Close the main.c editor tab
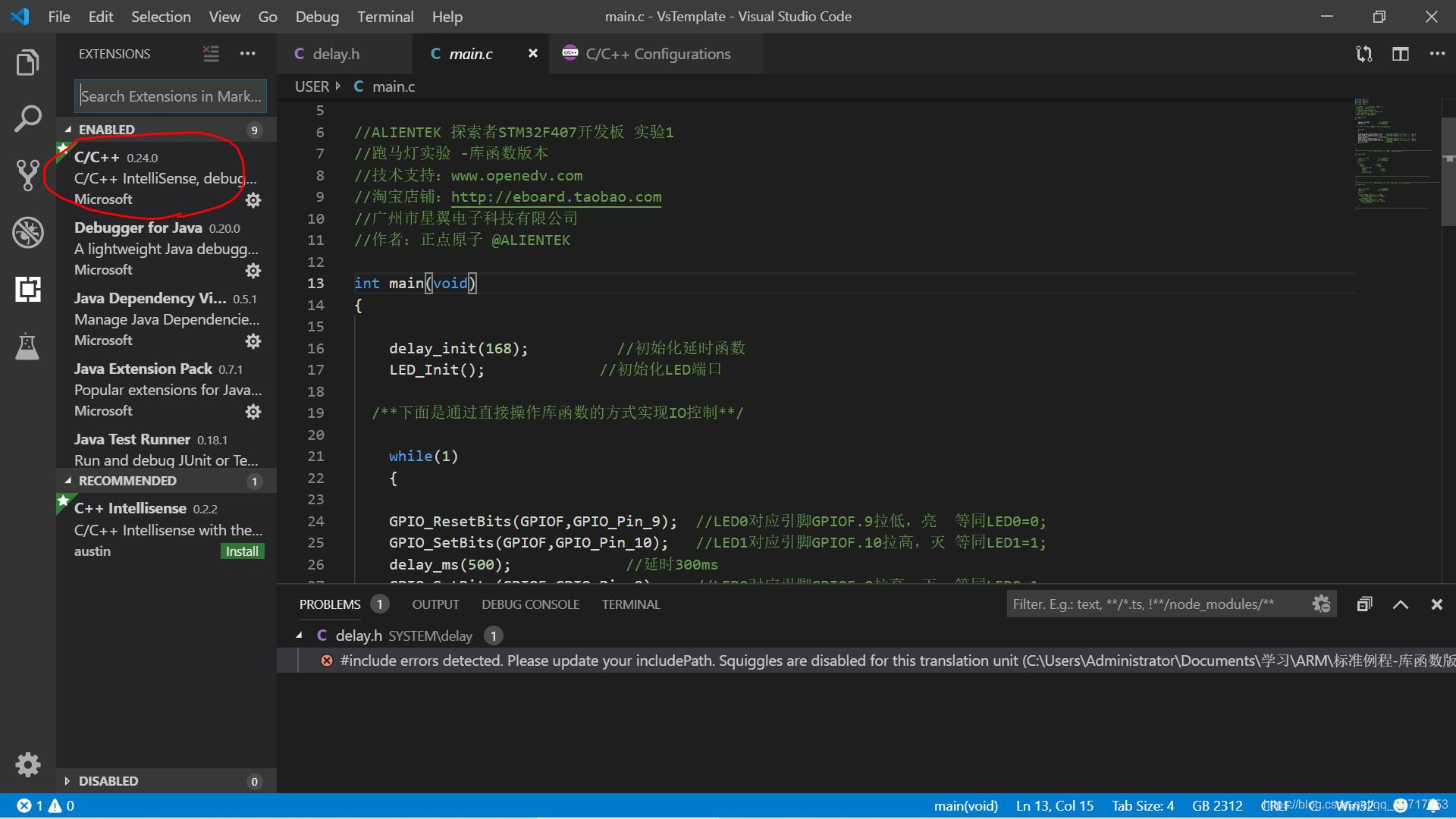The image size is (1456, 819). coord(533,54)
